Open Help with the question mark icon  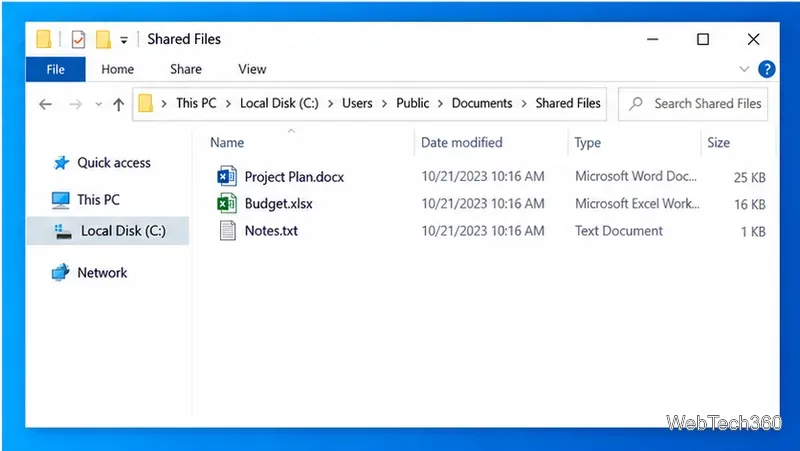point(766,69)
